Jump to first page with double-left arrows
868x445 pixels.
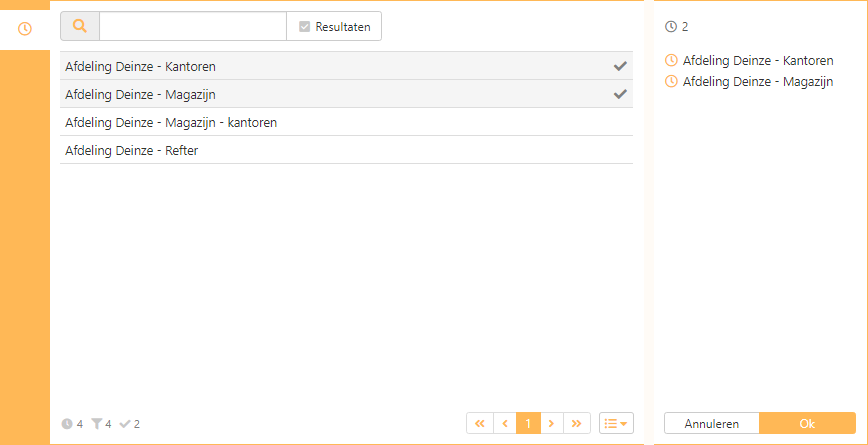479,423
